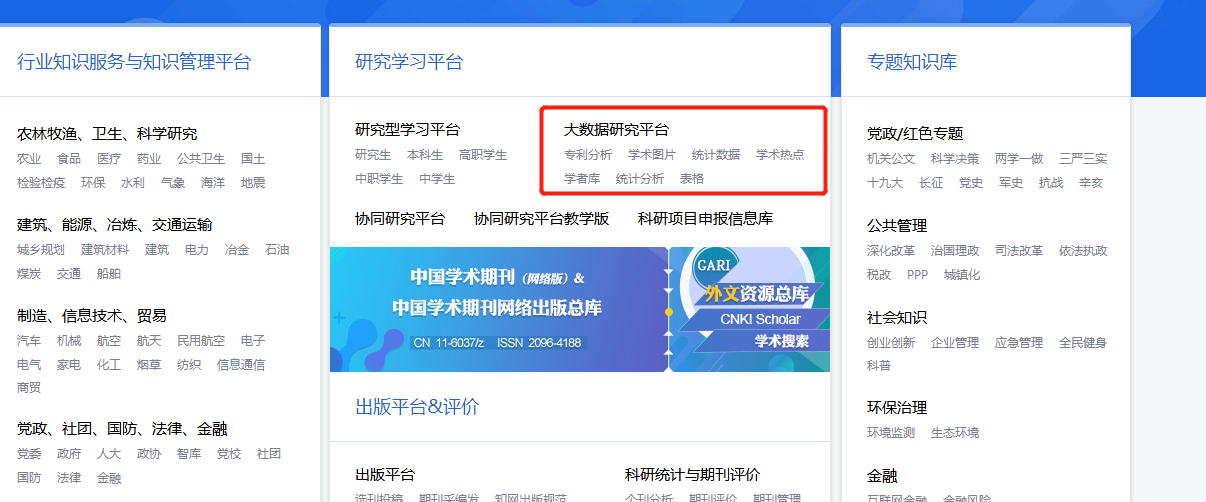Image resolution: width=1206 pixels, height=502 pixels.
Task: Open 学术图片 link
Action: coord(652,155)
